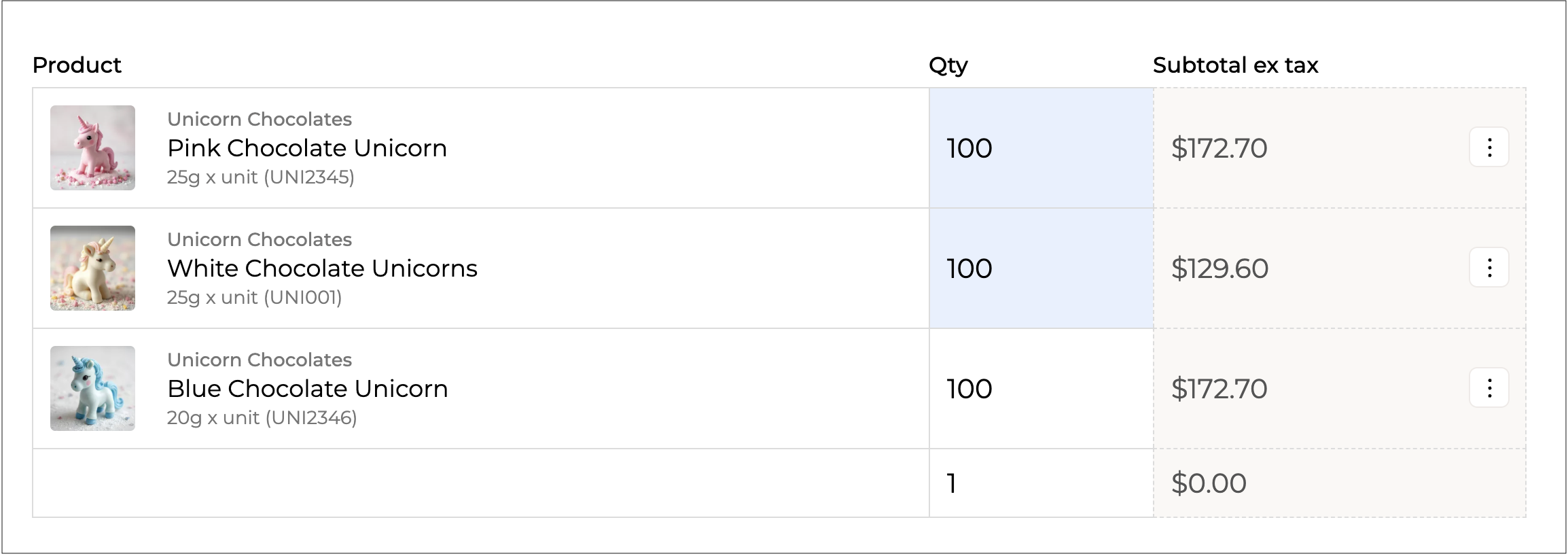
Task: Click the Product column header
Action: tap(77, 65)
